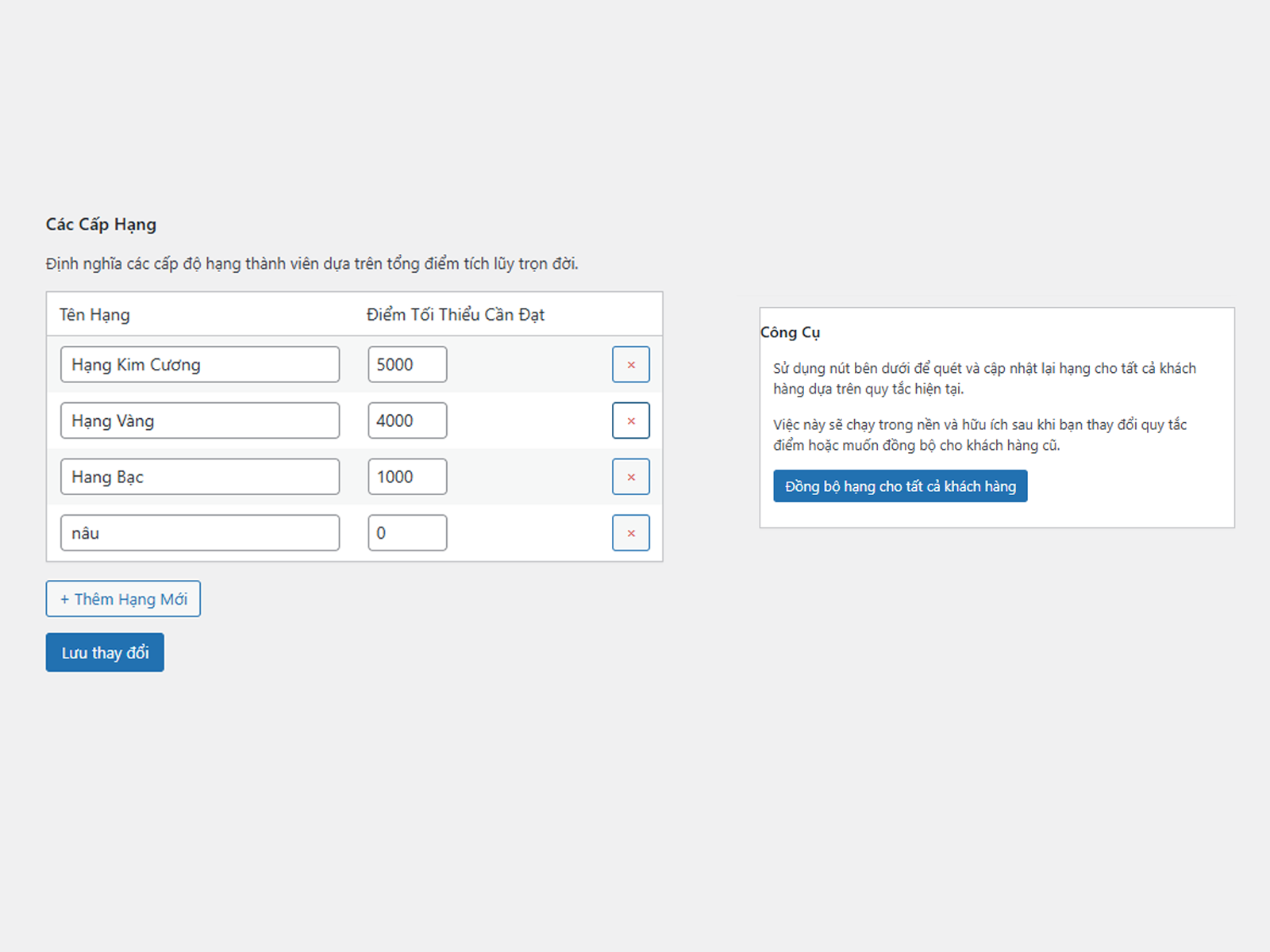This screenshot has height=952, width=1270.
Task: Click the 0 minimum points field
Action: [x=407, y=533]
